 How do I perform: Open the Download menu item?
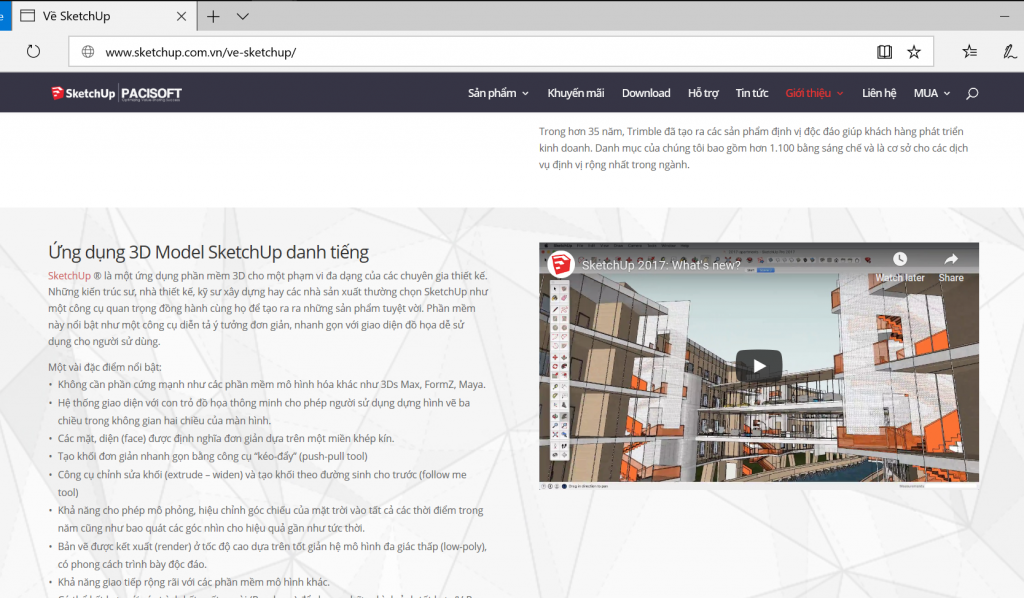[x=646, y=93]
